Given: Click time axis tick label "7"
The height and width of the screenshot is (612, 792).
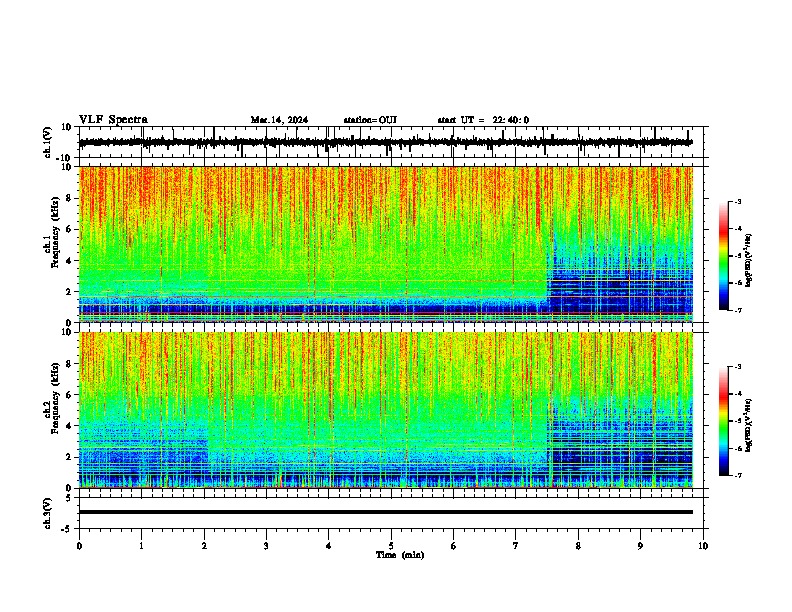Looking at the screenshot, I should pyautogui.click(x=516, y=546).
